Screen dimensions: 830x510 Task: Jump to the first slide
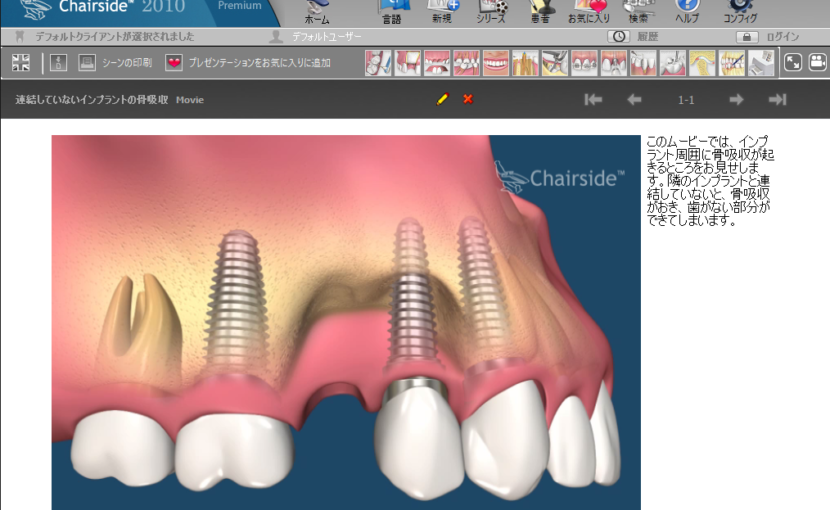pos(593,99)
